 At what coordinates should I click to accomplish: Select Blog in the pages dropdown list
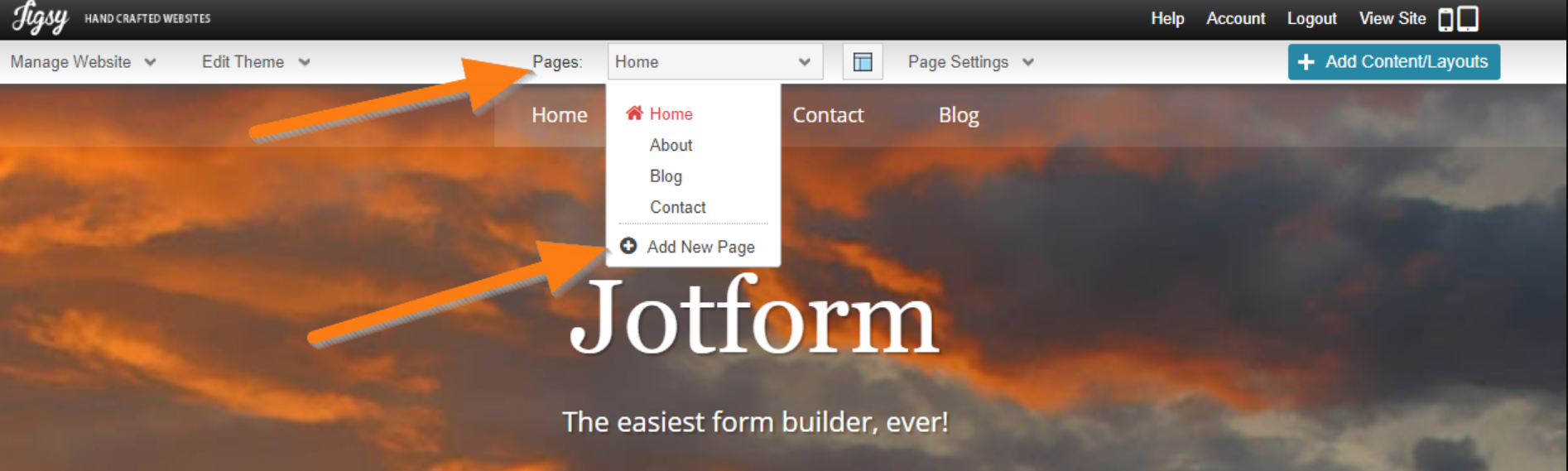[x=666, y=176]
